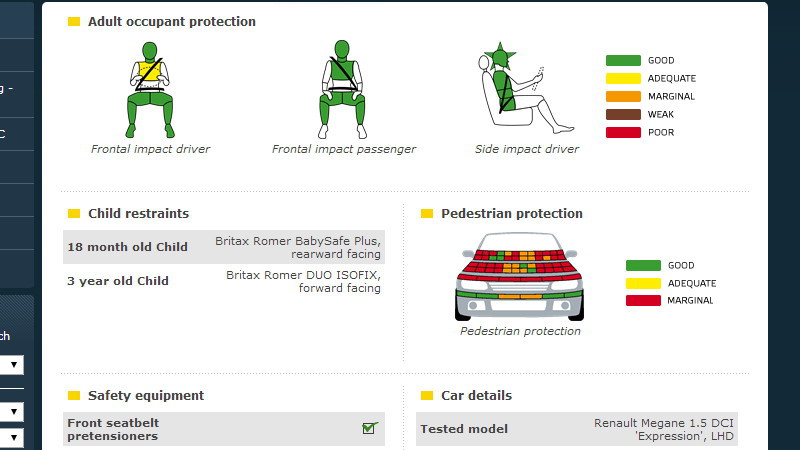The width and height of the screenshot is (800, 450).
Task: Click yellow marker beside Safety equipment heading
Action: pyautogui.click(x=74, y=395)
